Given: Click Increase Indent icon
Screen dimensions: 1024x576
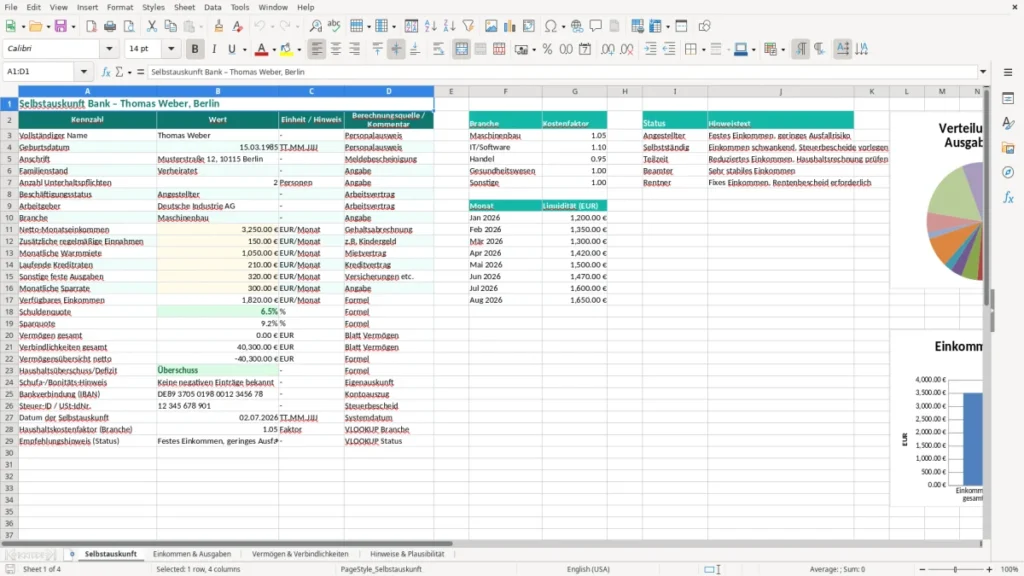Looking at the screenshot, I should click(650, 49).
